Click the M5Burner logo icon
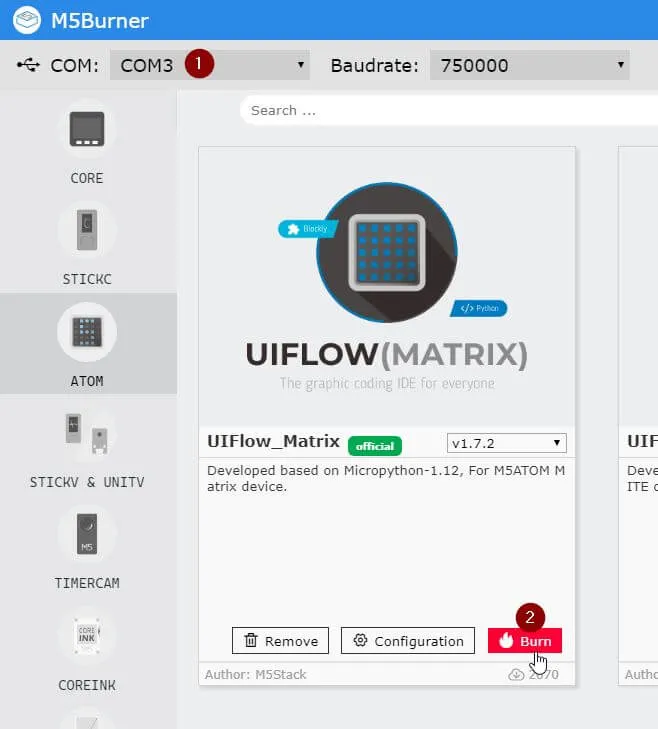This screenshot has width=658, height=729. click(x=27, y=21)
